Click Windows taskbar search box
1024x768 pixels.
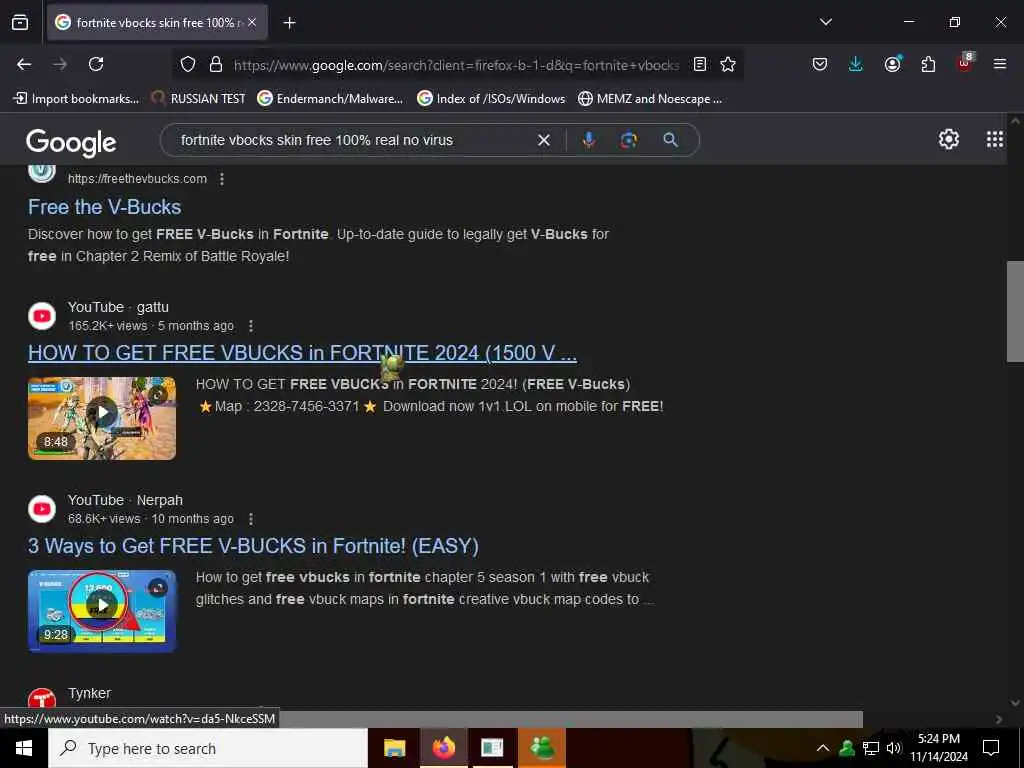(208, 748)
